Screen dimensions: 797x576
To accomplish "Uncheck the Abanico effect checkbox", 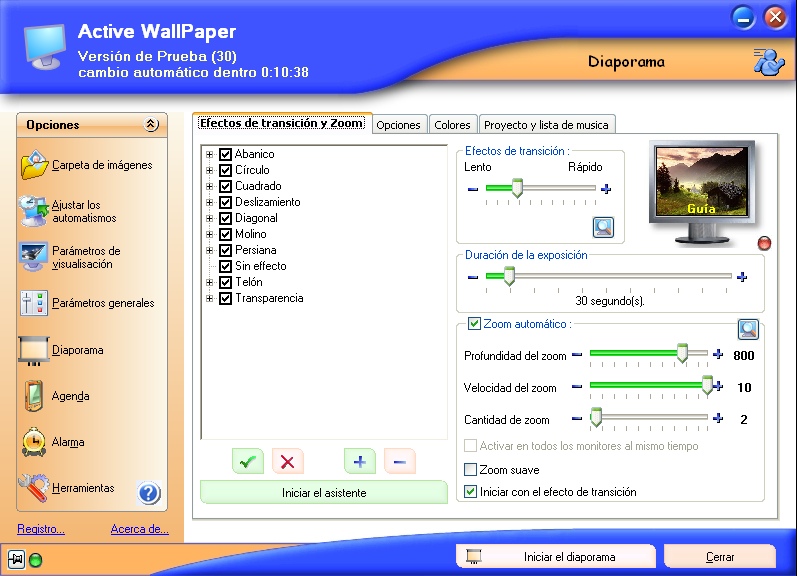I will 225,154.
